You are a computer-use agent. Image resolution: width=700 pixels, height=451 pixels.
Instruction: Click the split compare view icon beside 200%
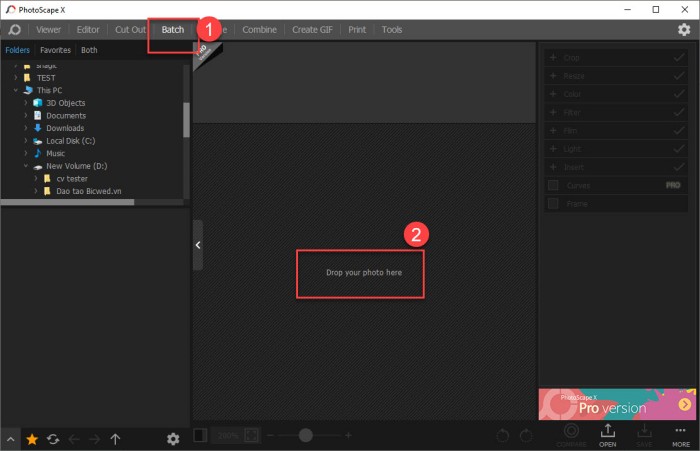[200, 435]
